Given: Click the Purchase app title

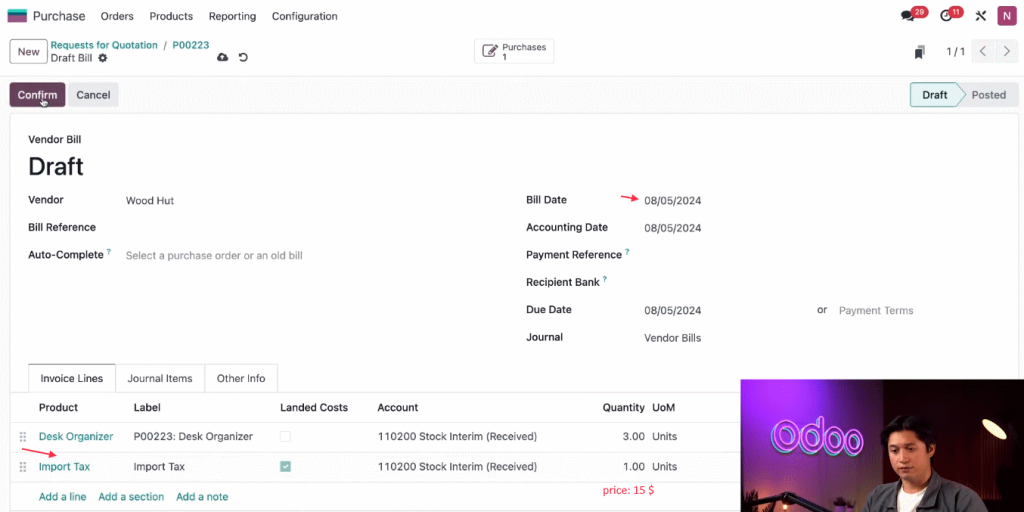Looking at the screenshot, I should (x=59, y=16).
